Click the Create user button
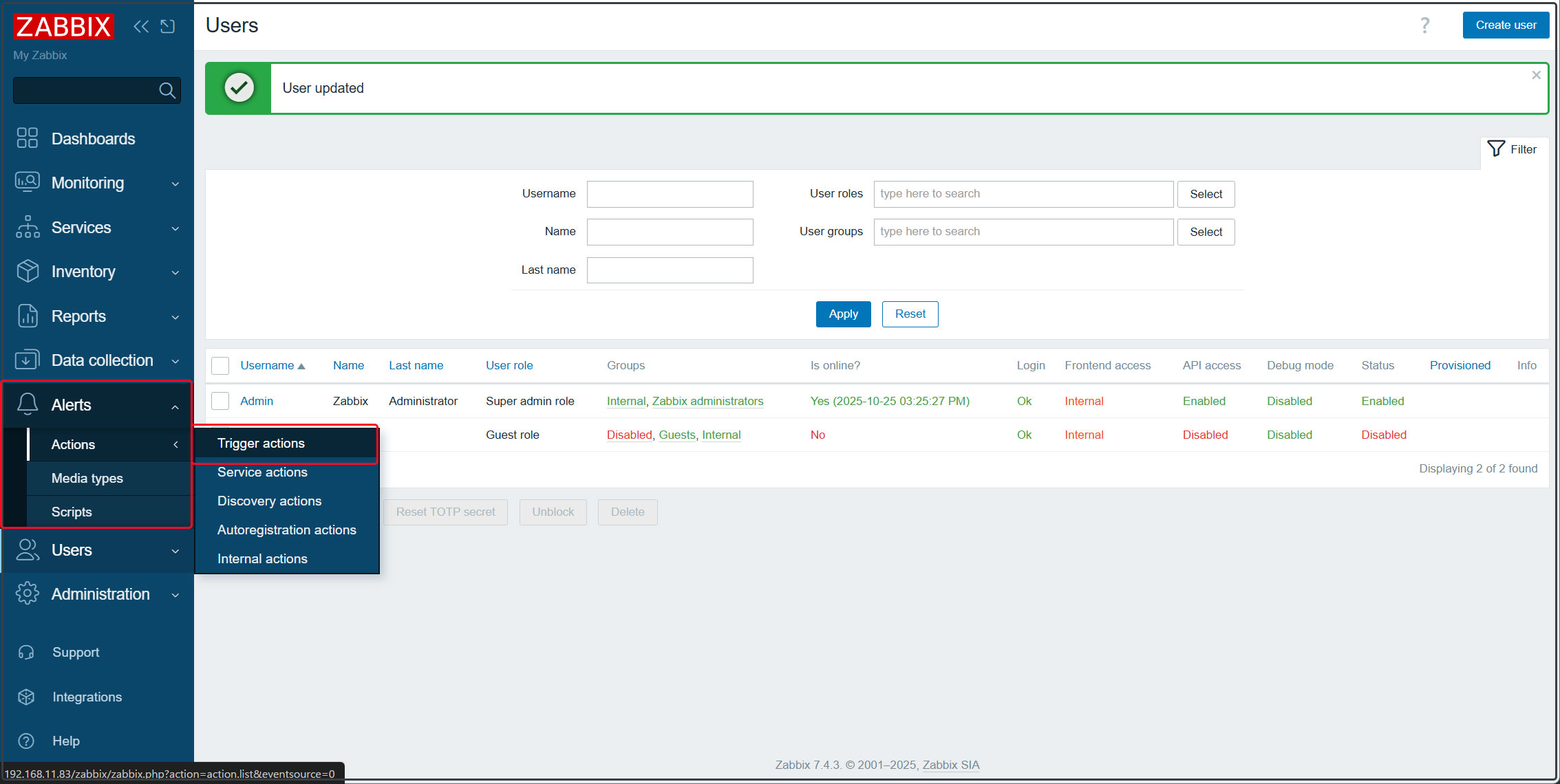The width and height of the screenshot is (1560, 784). (1505, 25)
